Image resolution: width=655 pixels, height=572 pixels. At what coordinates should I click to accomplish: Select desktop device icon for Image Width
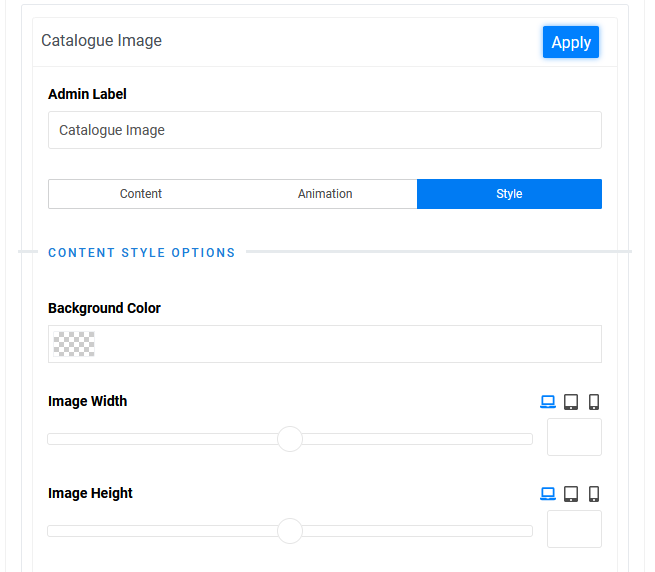[x=548, y=402]
